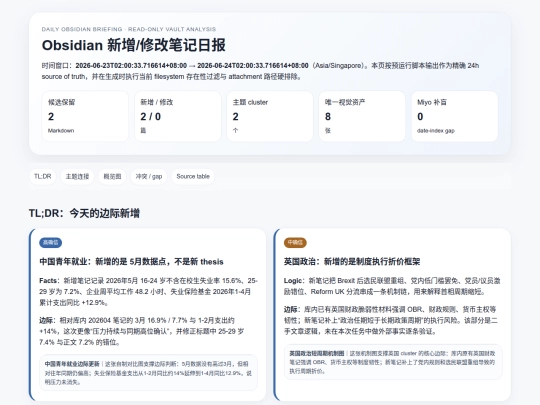This screenshot has width=540, height=405.
Task: Open the 主题连接 navigation pill
Action: tap(77, 176)
